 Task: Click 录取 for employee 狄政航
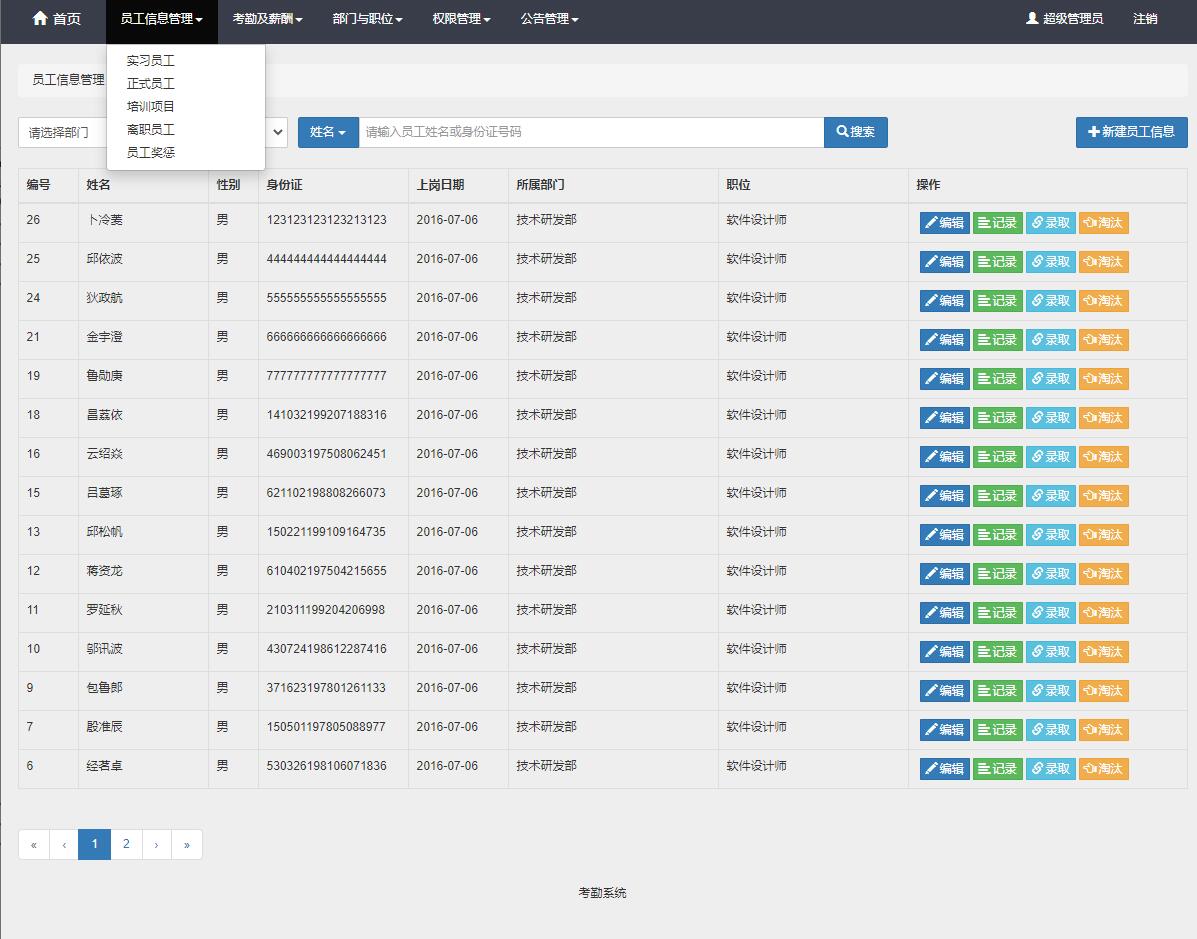pos(1050,301)
